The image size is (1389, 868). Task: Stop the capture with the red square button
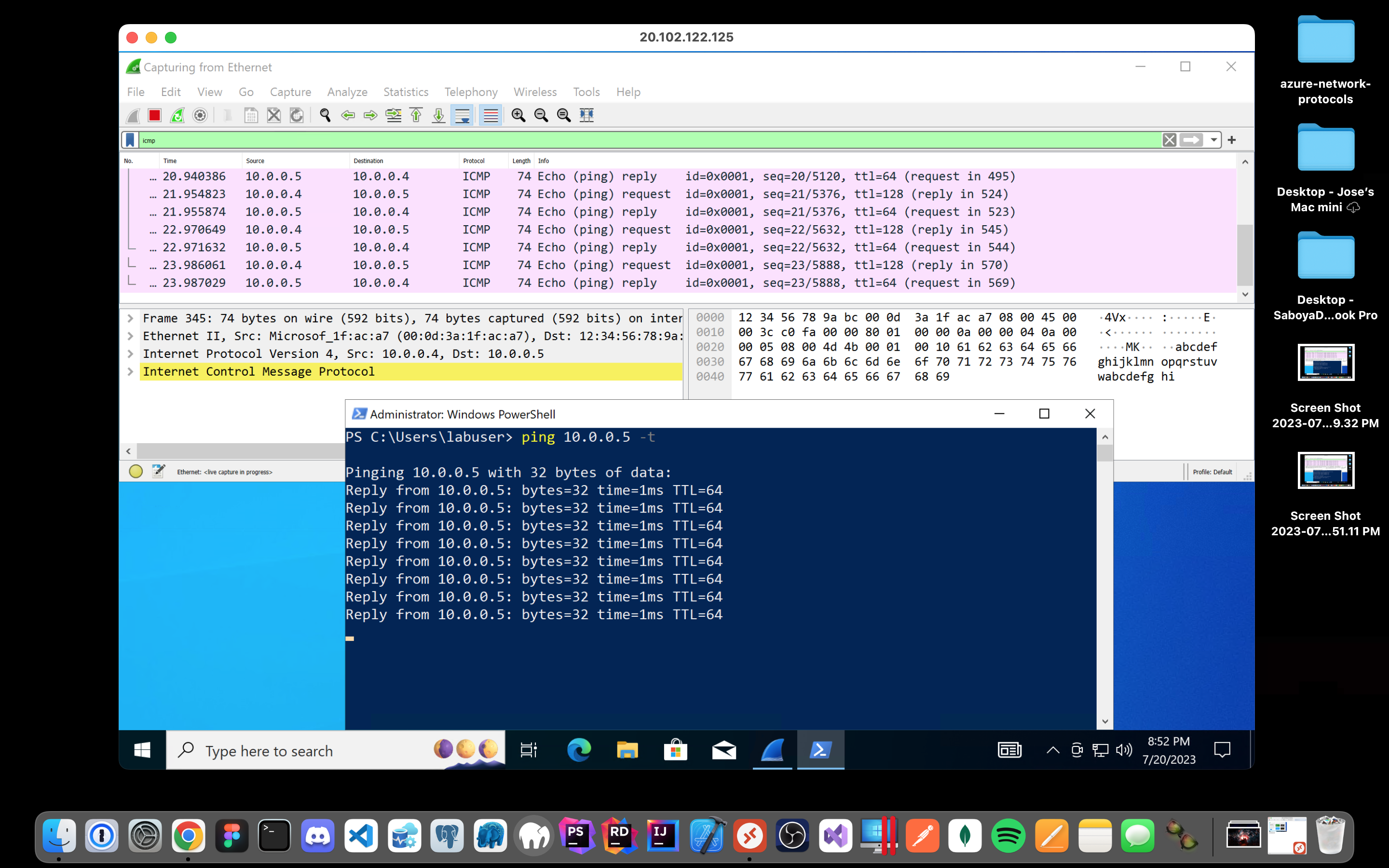point(154,115)
